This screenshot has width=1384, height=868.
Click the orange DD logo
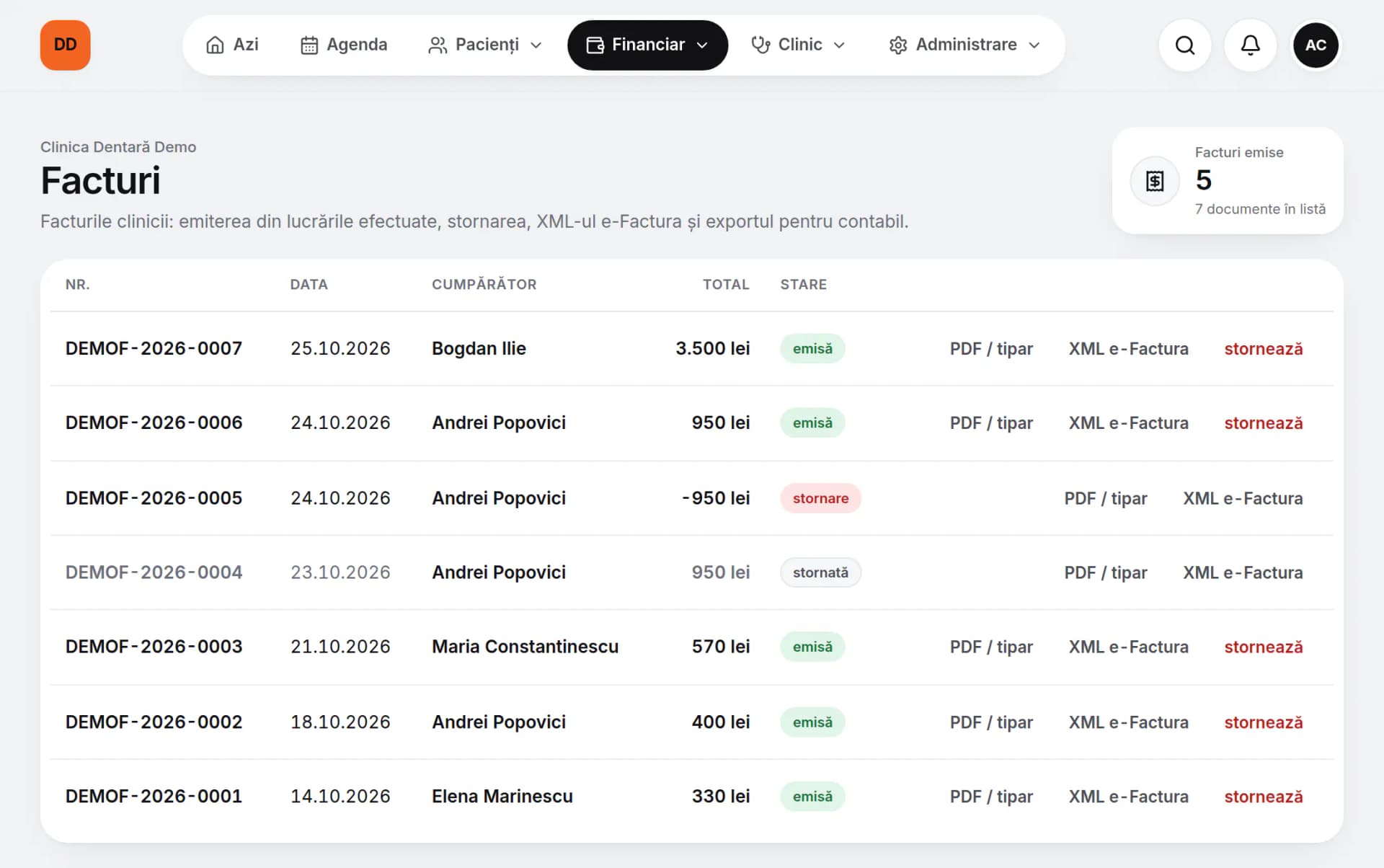(x=65, y=45)
